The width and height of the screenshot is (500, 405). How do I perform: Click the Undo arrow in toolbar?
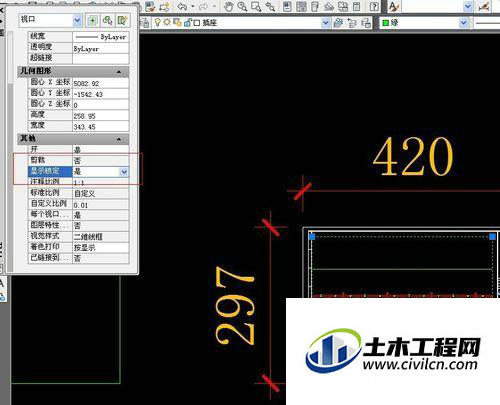coord(182,7)
